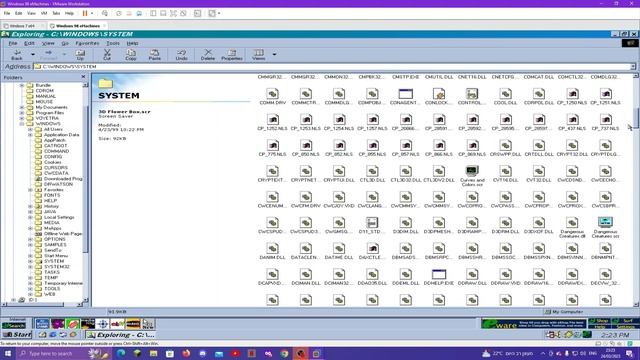640x360 pixels.
Task: Select the CONTROL file icon
Action: pos(472,94)
